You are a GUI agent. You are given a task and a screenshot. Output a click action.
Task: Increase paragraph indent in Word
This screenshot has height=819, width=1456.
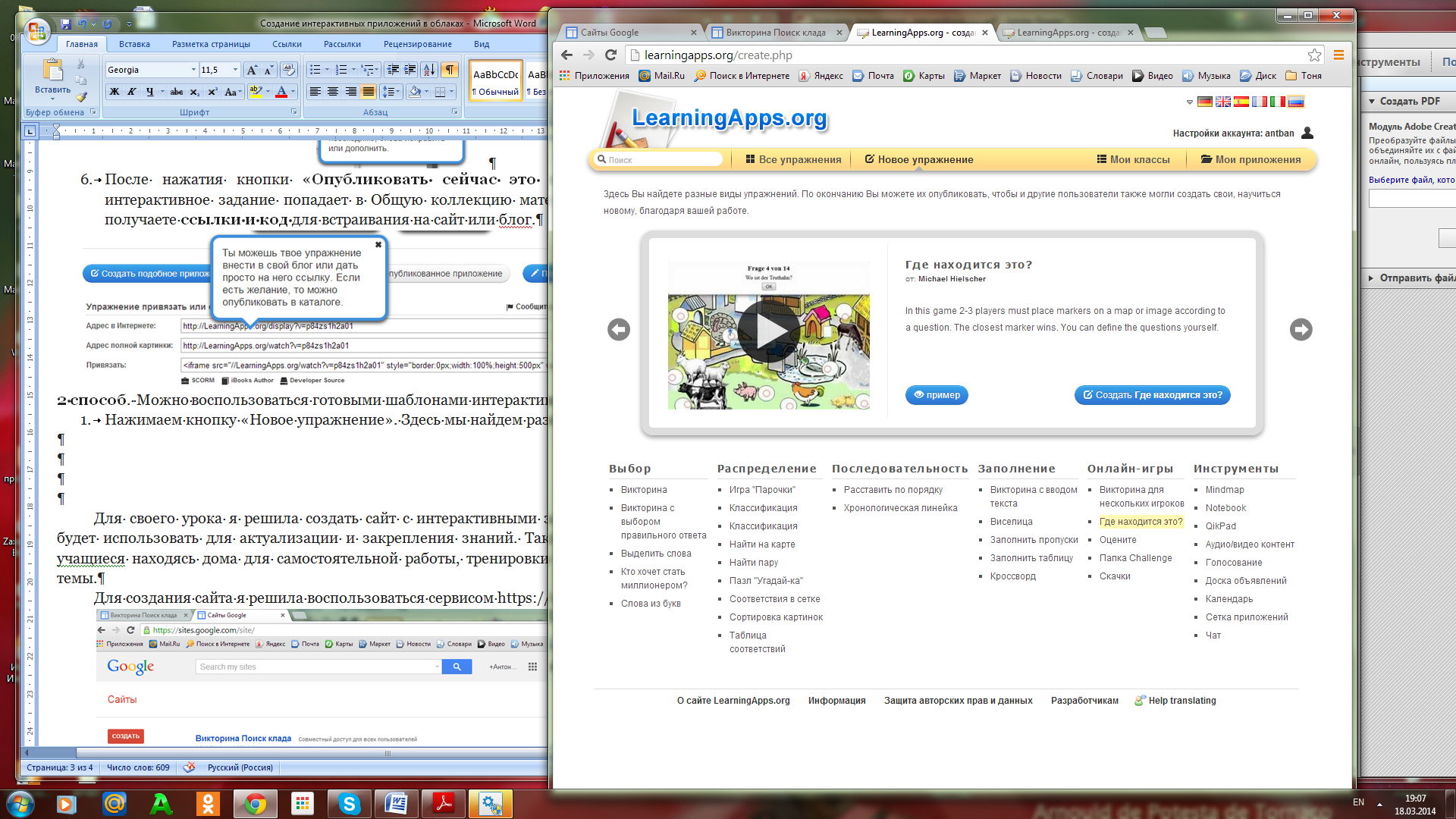410,70
